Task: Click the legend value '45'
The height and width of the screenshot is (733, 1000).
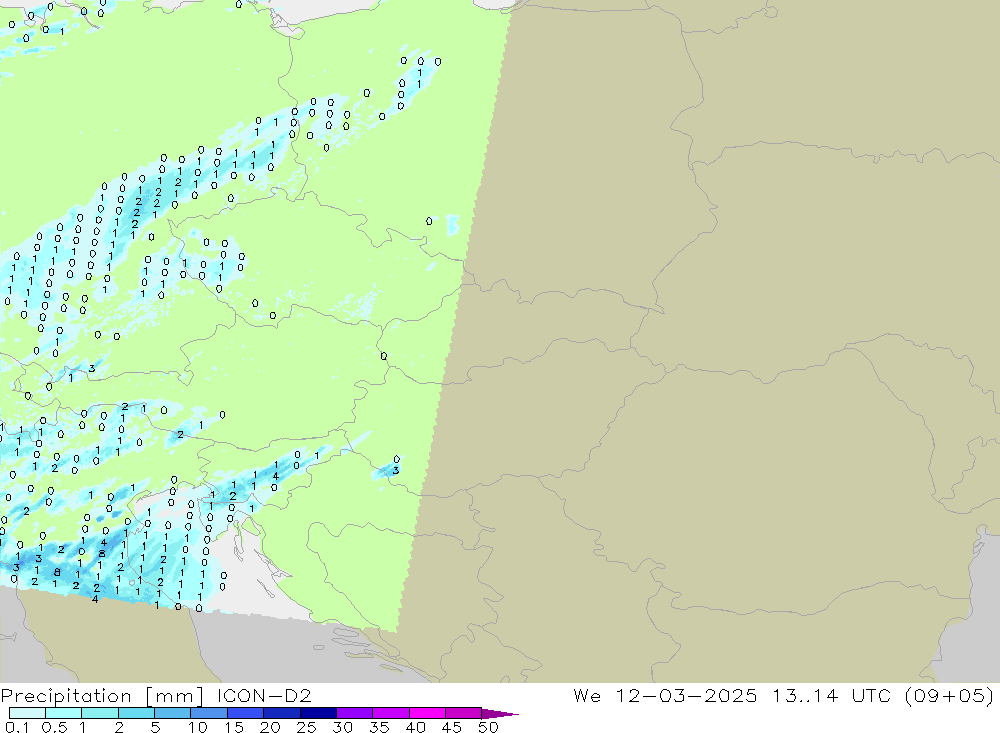Action: pos(452,727)
